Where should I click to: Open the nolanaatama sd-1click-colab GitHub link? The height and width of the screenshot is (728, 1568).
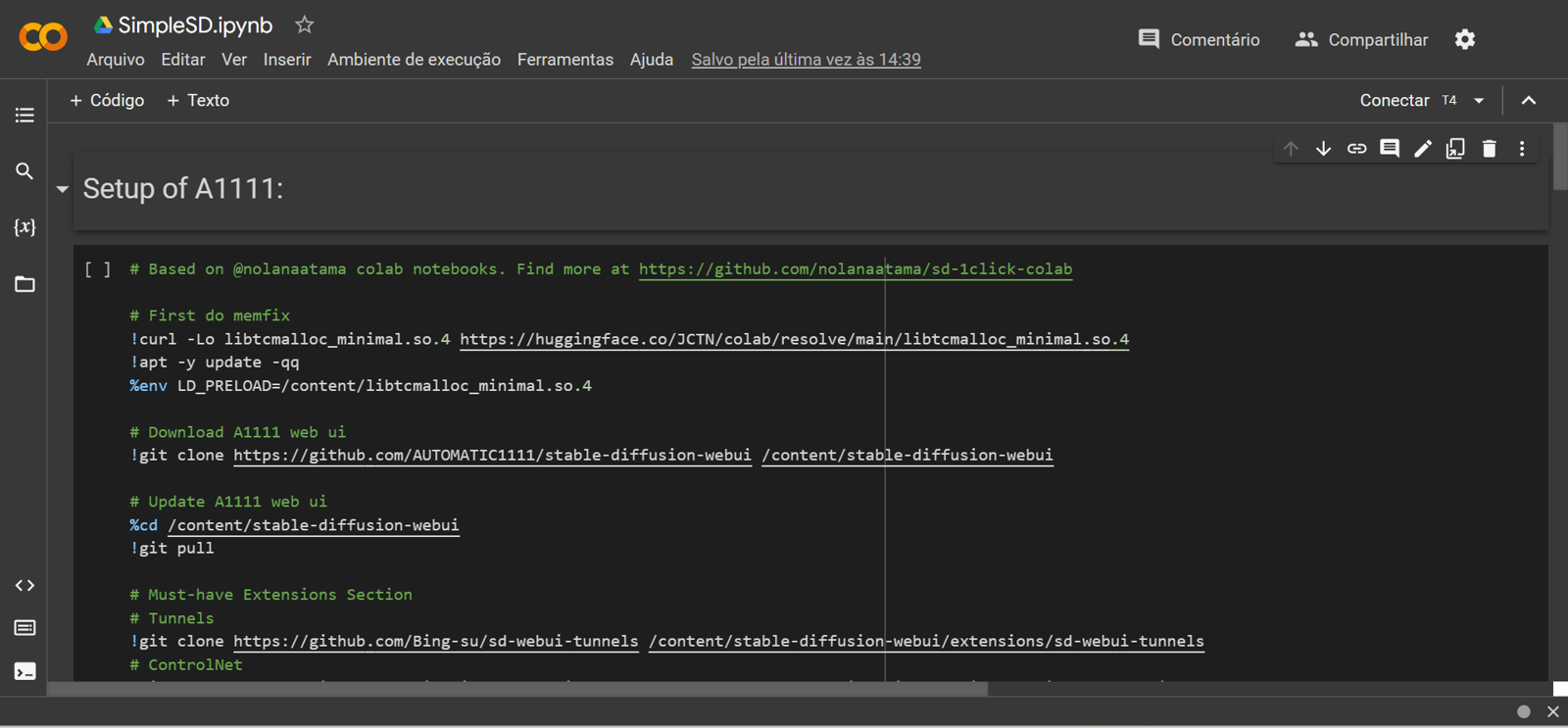pos(856,269)
